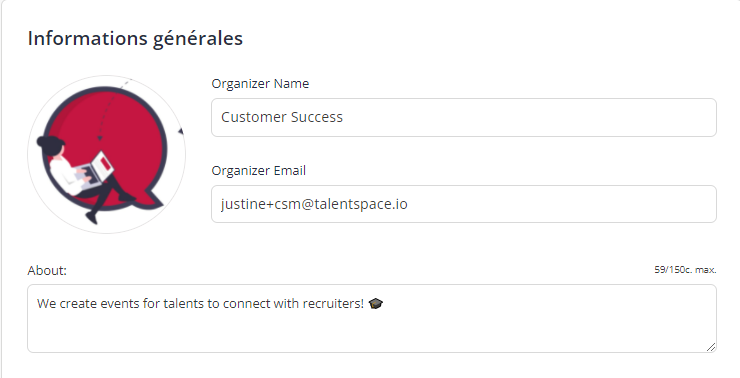The width and height of the screenshot is (740, 378).
Task: Click the Informations générales heading
Action: tap(135, 38)
